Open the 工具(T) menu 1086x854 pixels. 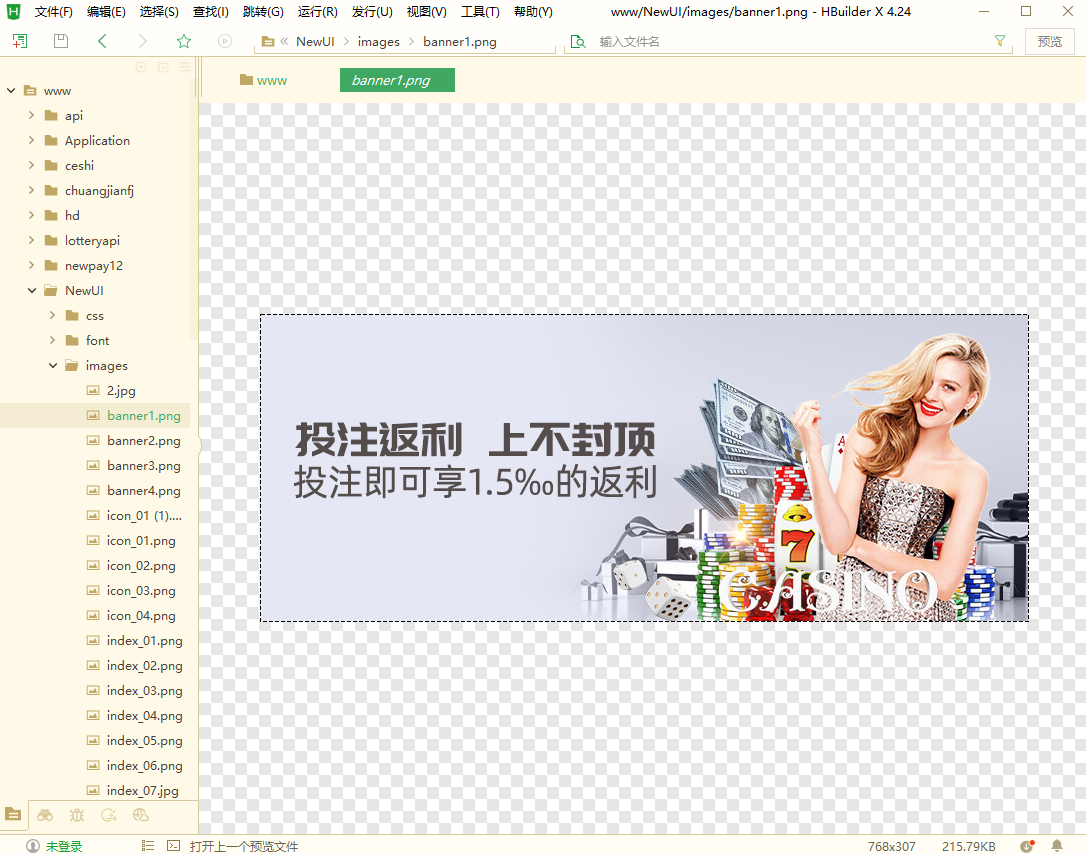pyautogui.click(x=480, y=12)
